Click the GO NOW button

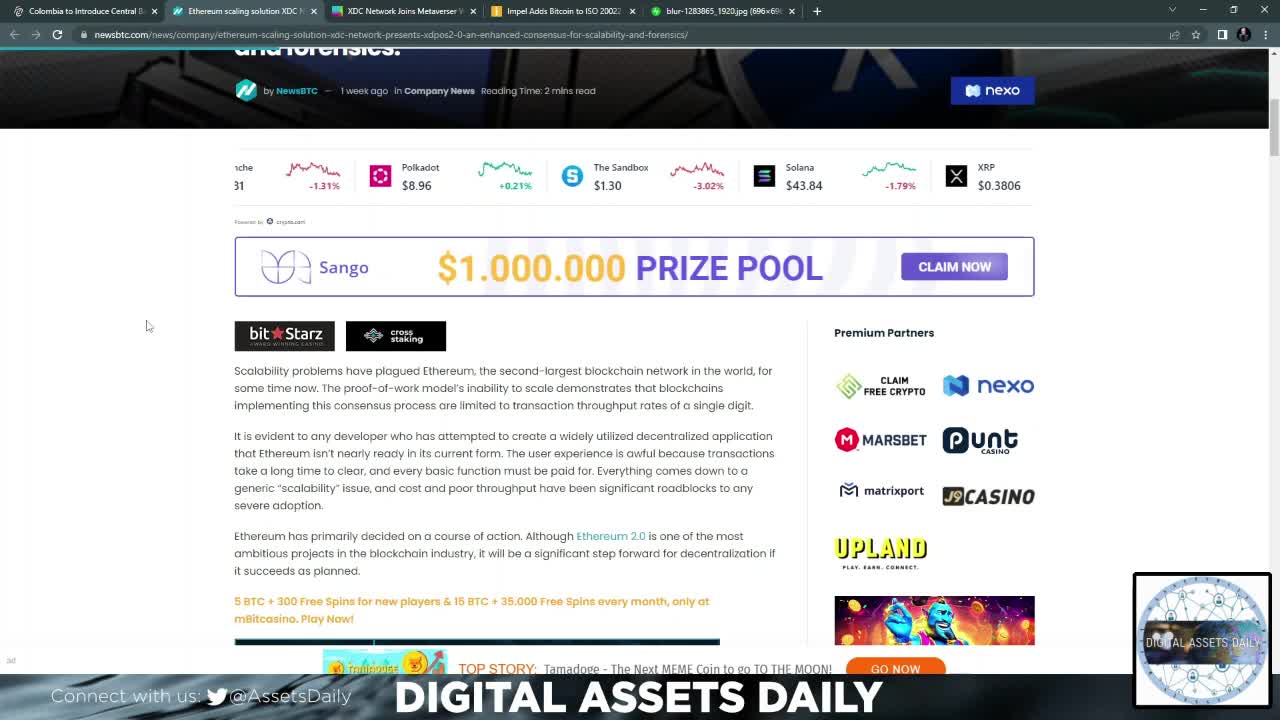[x=895, y=668]
